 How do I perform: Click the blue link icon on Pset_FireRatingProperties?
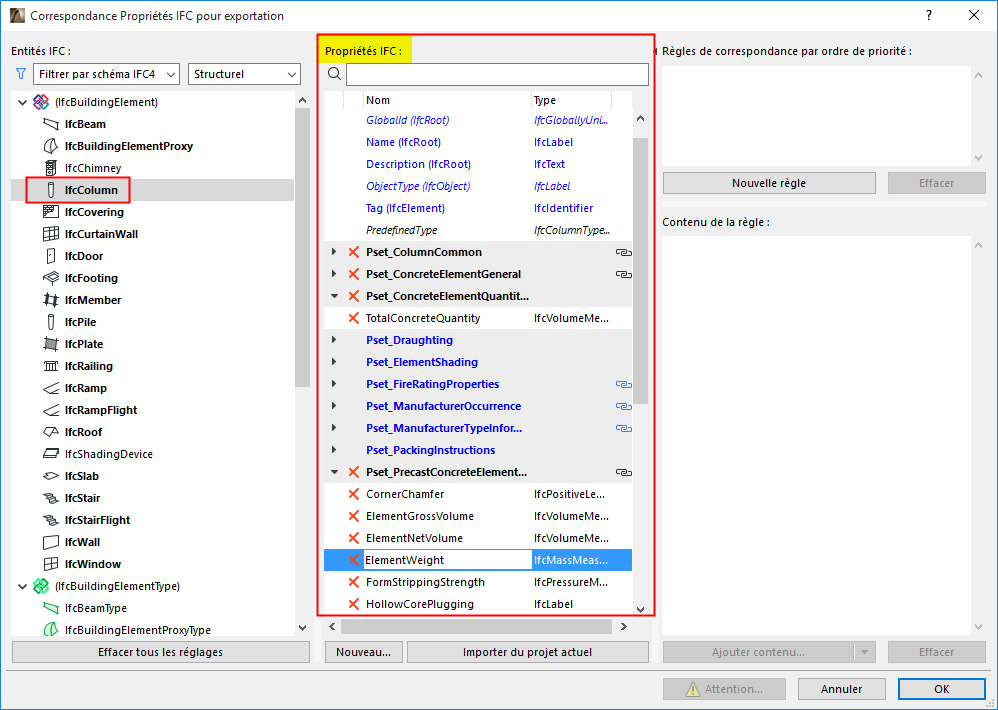623,384
